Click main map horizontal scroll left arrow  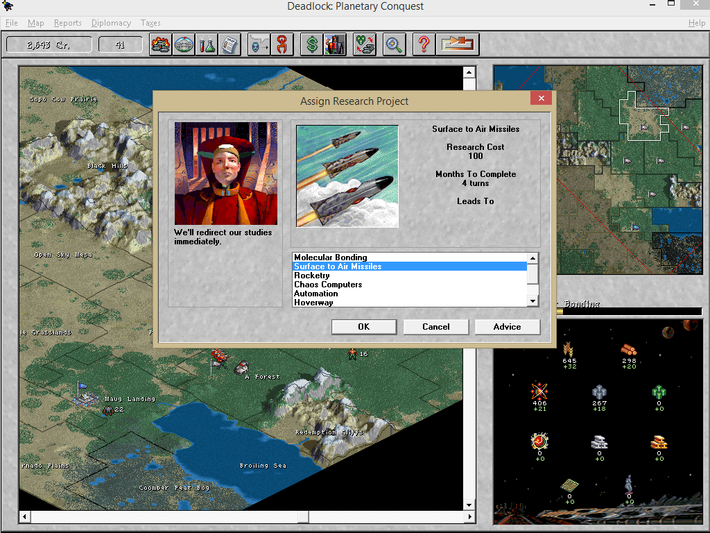tap(25, 517)
